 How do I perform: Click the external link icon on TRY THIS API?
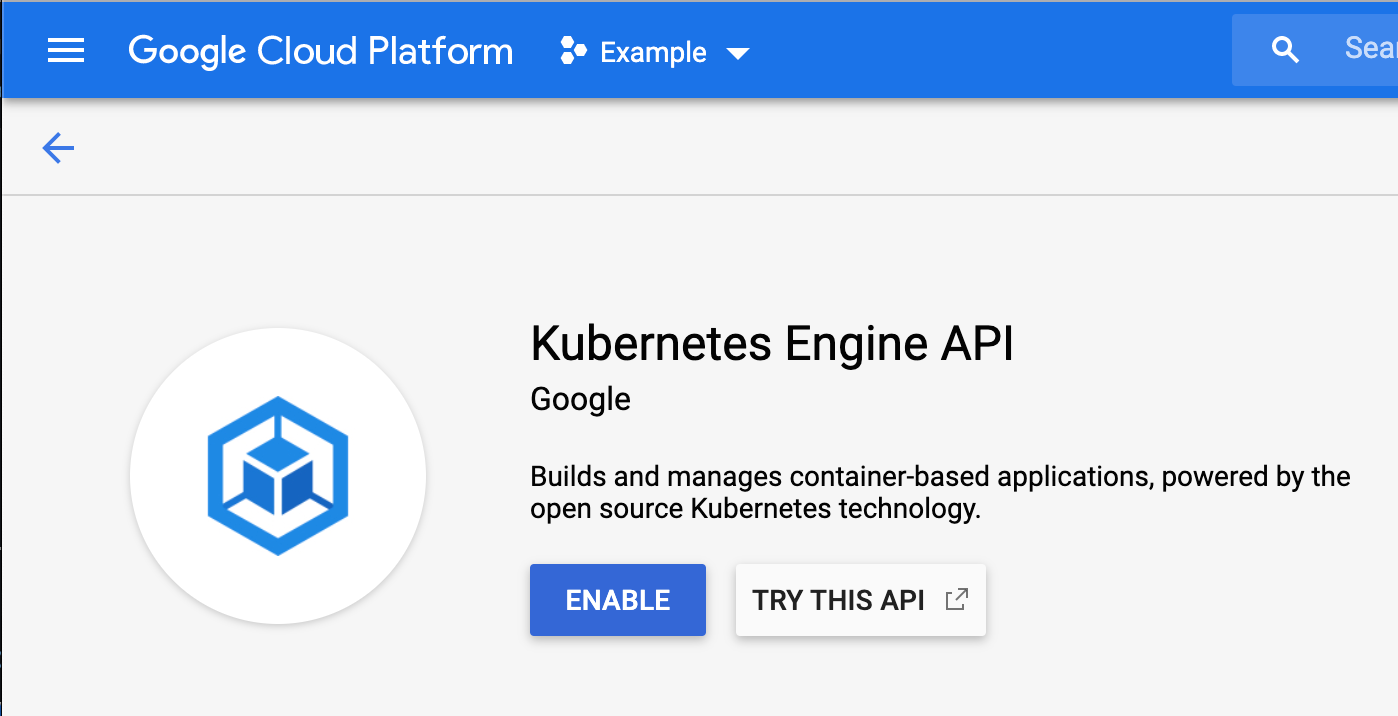click(x=957, y=598)
